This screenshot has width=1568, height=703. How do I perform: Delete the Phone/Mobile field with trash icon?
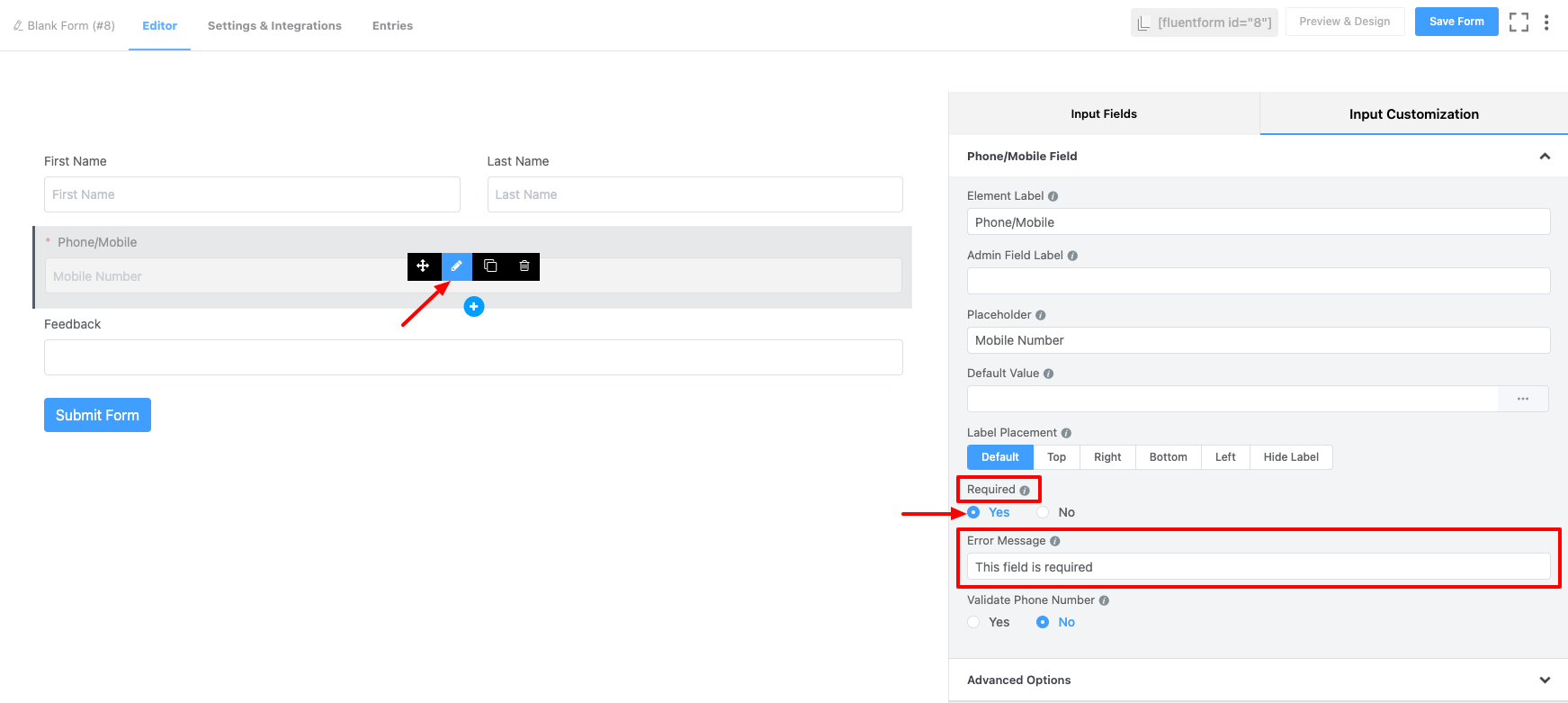[x=524, y=266]
